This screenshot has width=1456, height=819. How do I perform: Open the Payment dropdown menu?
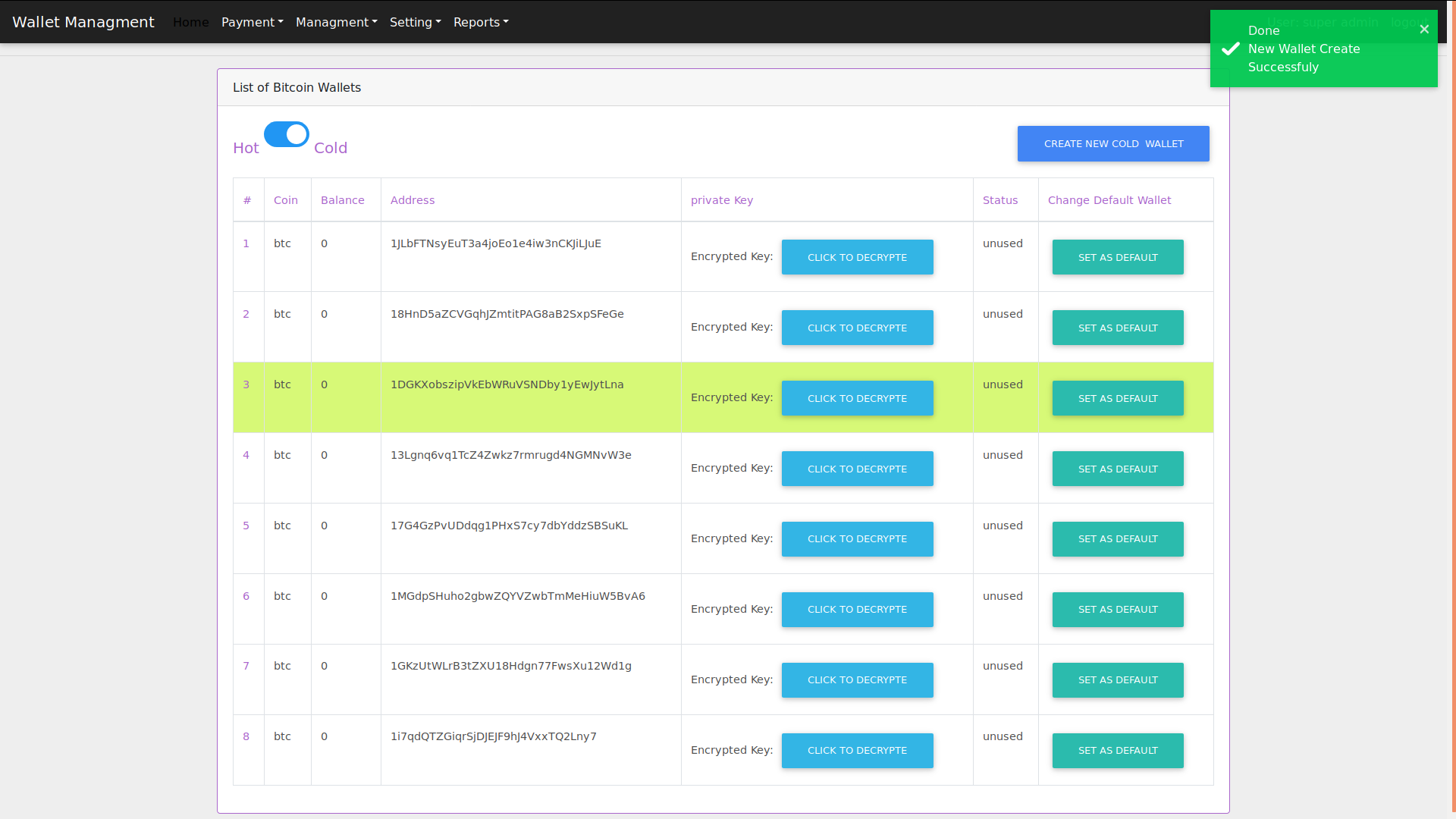point(253,22)
